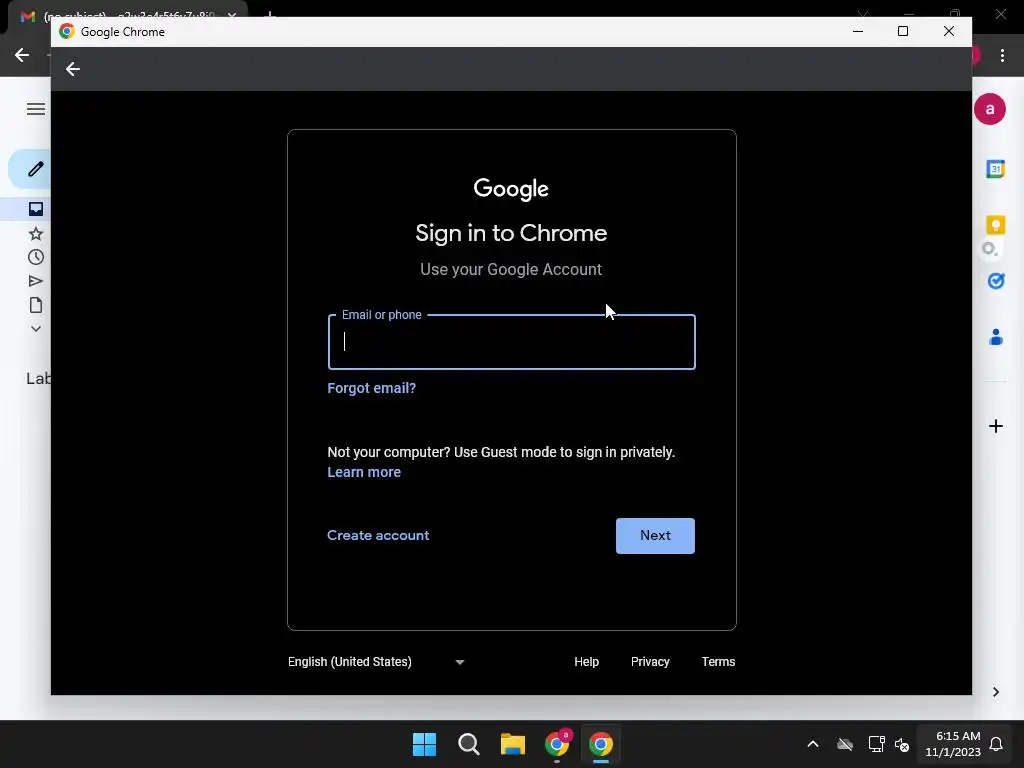The height and width of the screenshot is (768, 1024).
Task: Open the muted volume icon in tray
Action: [902, 744]
